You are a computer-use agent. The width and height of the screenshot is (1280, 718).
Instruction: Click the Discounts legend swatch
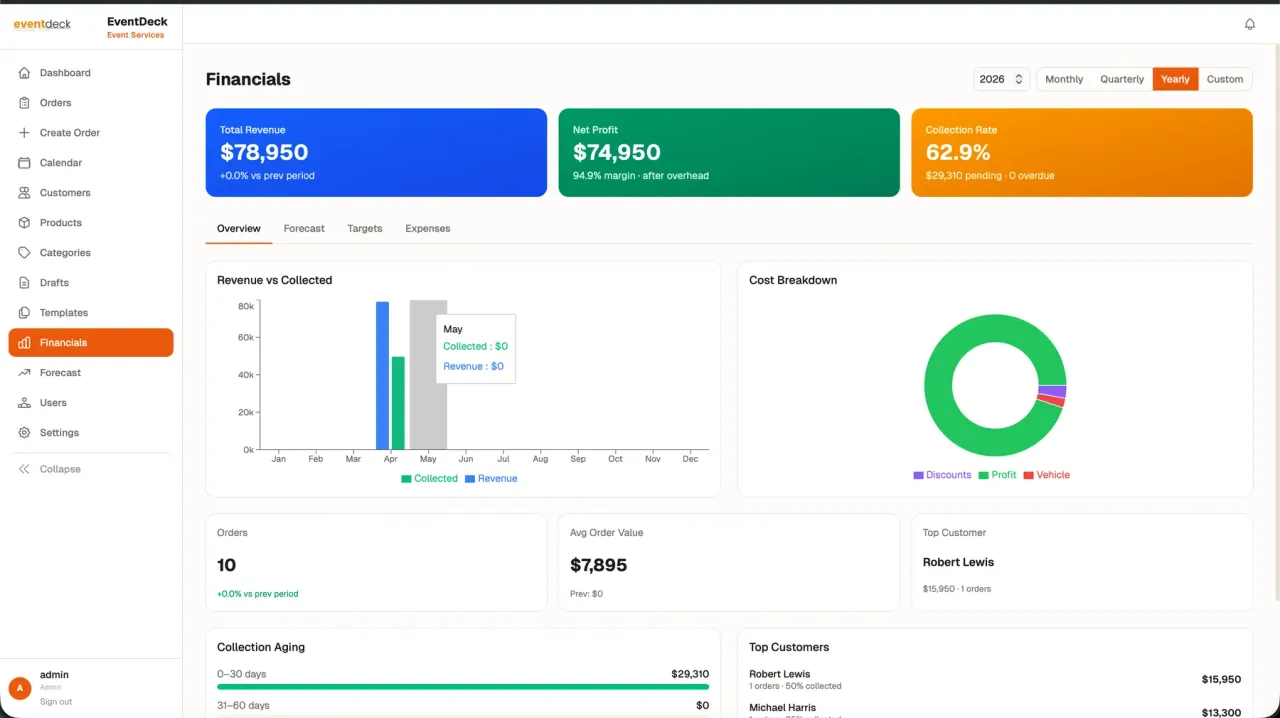[x=918, y=475]
